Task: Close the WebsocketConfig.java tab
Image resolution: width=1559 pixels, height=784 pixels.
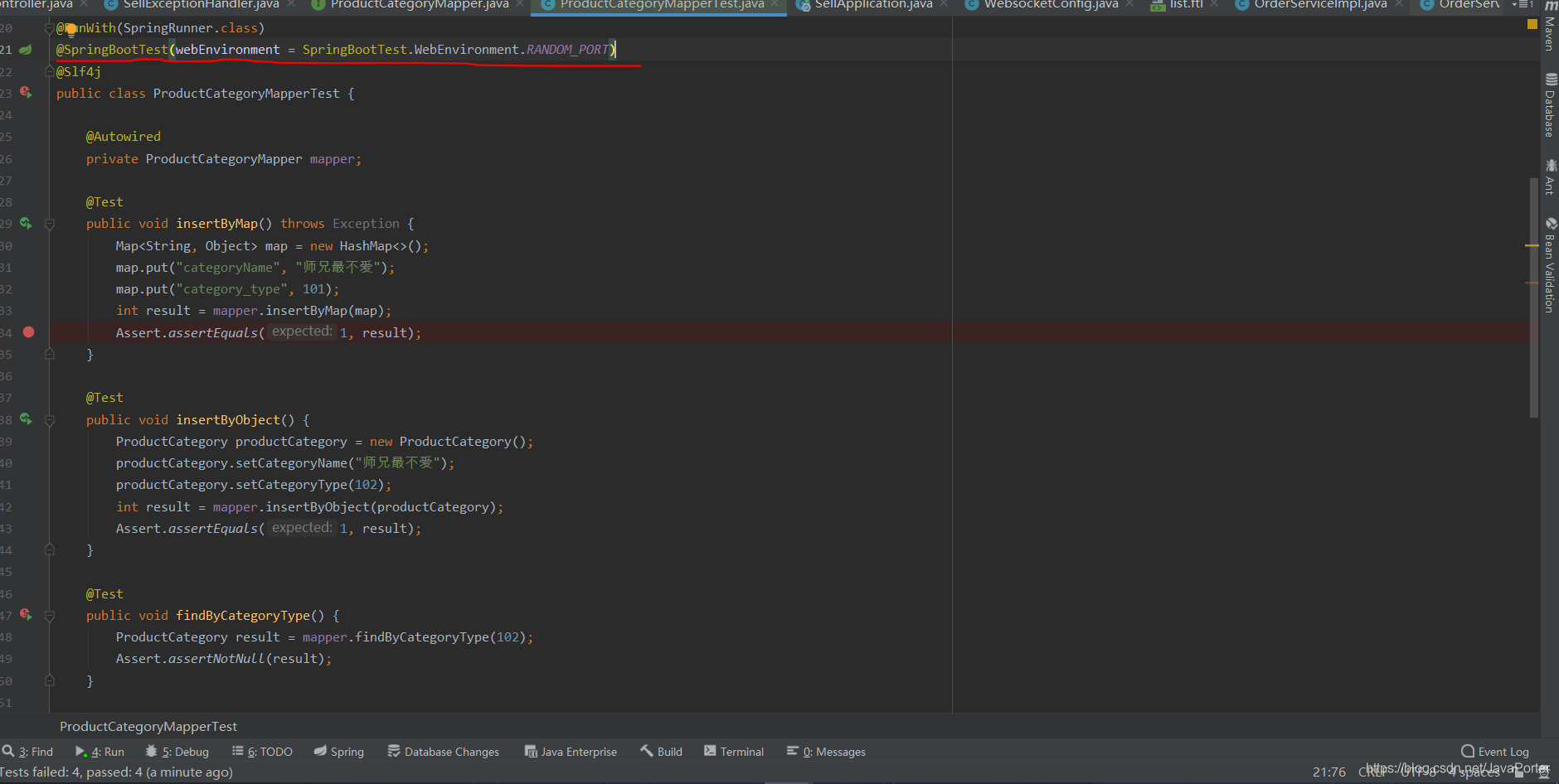Action: (1129, 4)
